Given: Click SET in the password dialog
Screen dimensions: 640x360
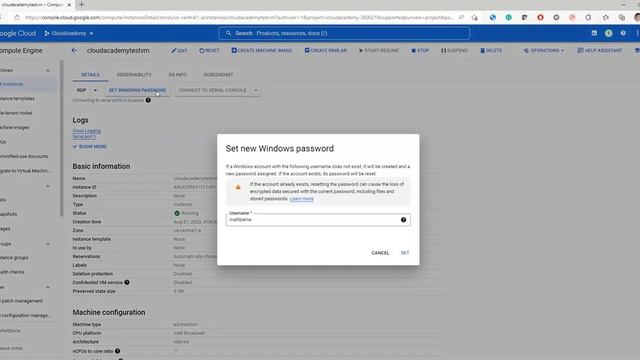Looking at the screenshot, I should [x=404, y=253].
